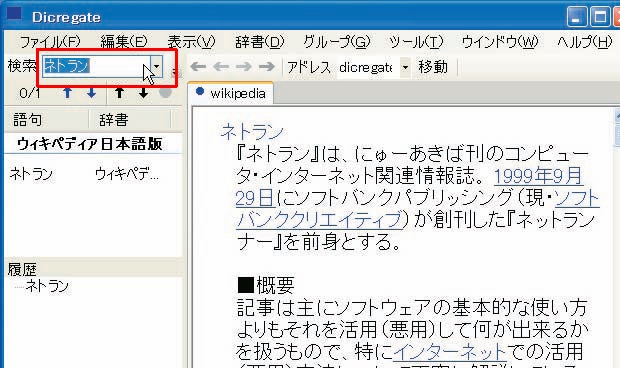Click the Dicregate title bar app icon

coord(14,13)
